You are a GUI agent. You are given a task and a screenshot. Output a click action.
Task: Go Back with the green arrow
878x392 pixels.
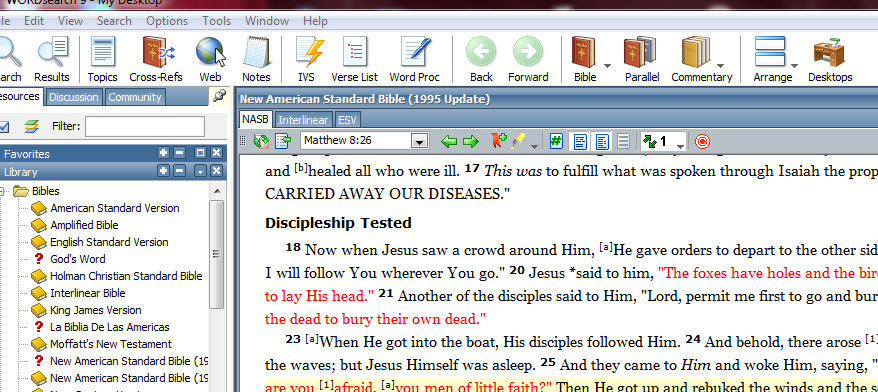click(x=481, y=59)
